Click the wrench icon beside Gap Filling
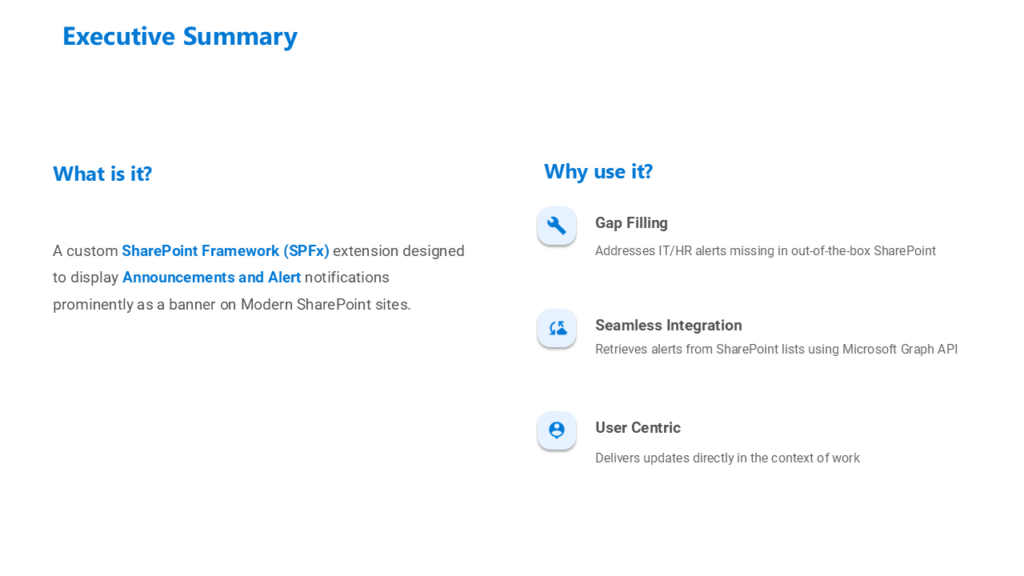 click(557, 226)
